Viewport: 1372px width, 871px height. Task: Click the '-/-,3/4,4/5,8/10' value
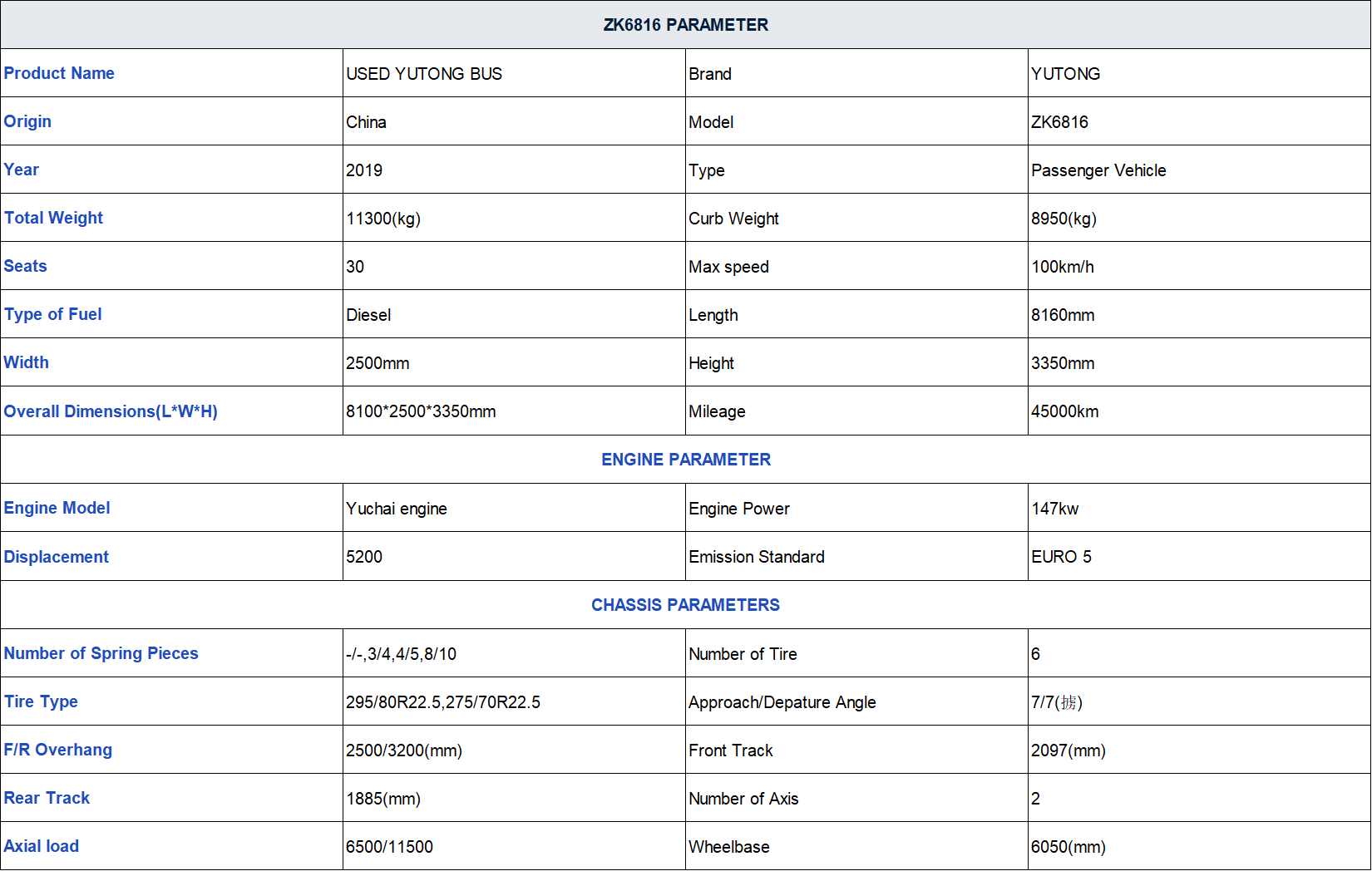[x=401, y=654]
